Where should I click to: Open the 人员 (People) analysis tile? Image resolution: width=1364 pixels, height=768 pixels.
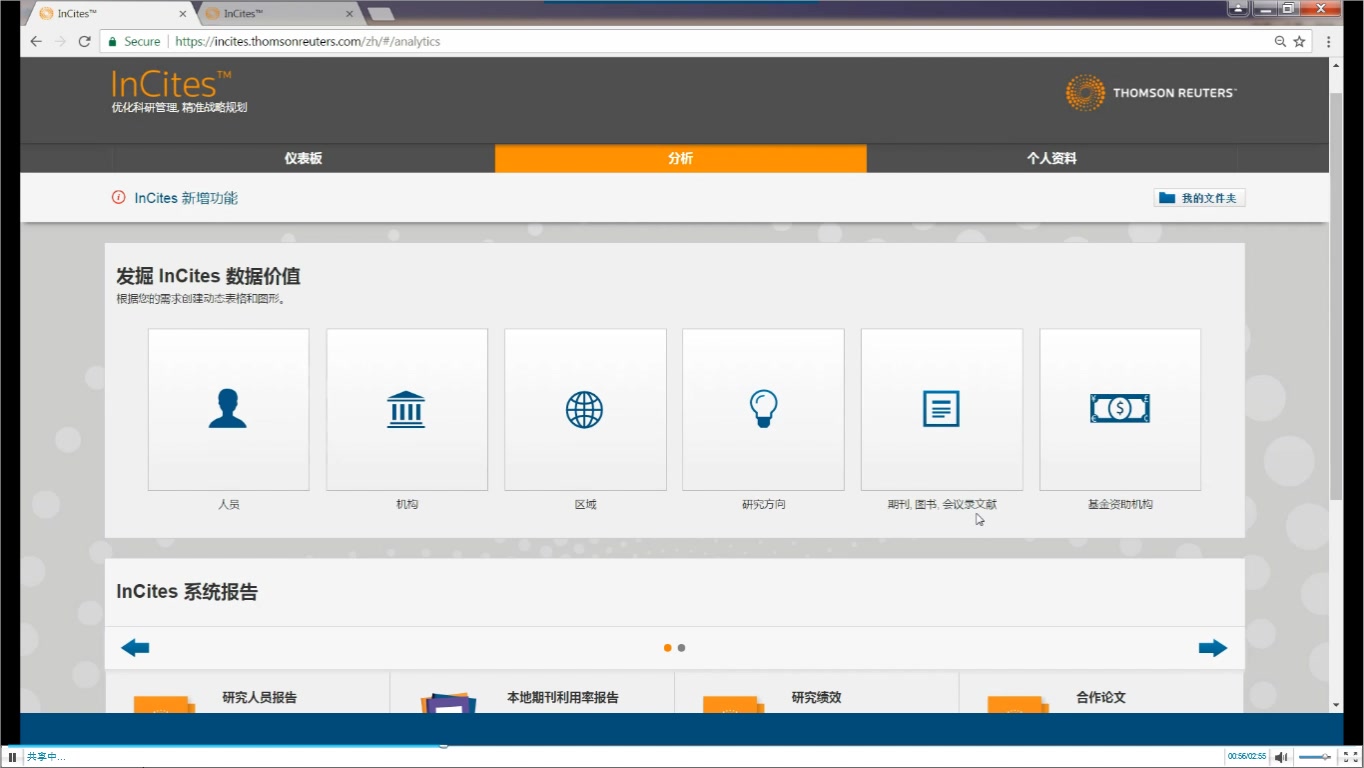coord(228,409)
